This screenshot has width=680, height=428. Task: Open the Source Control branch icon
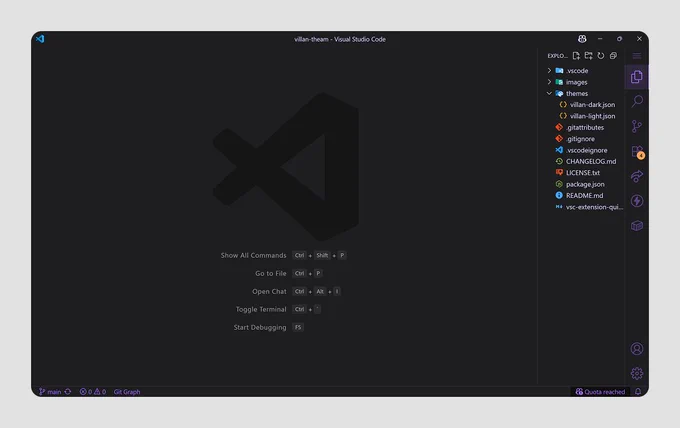pyautogui.click(x=637, y=126)
